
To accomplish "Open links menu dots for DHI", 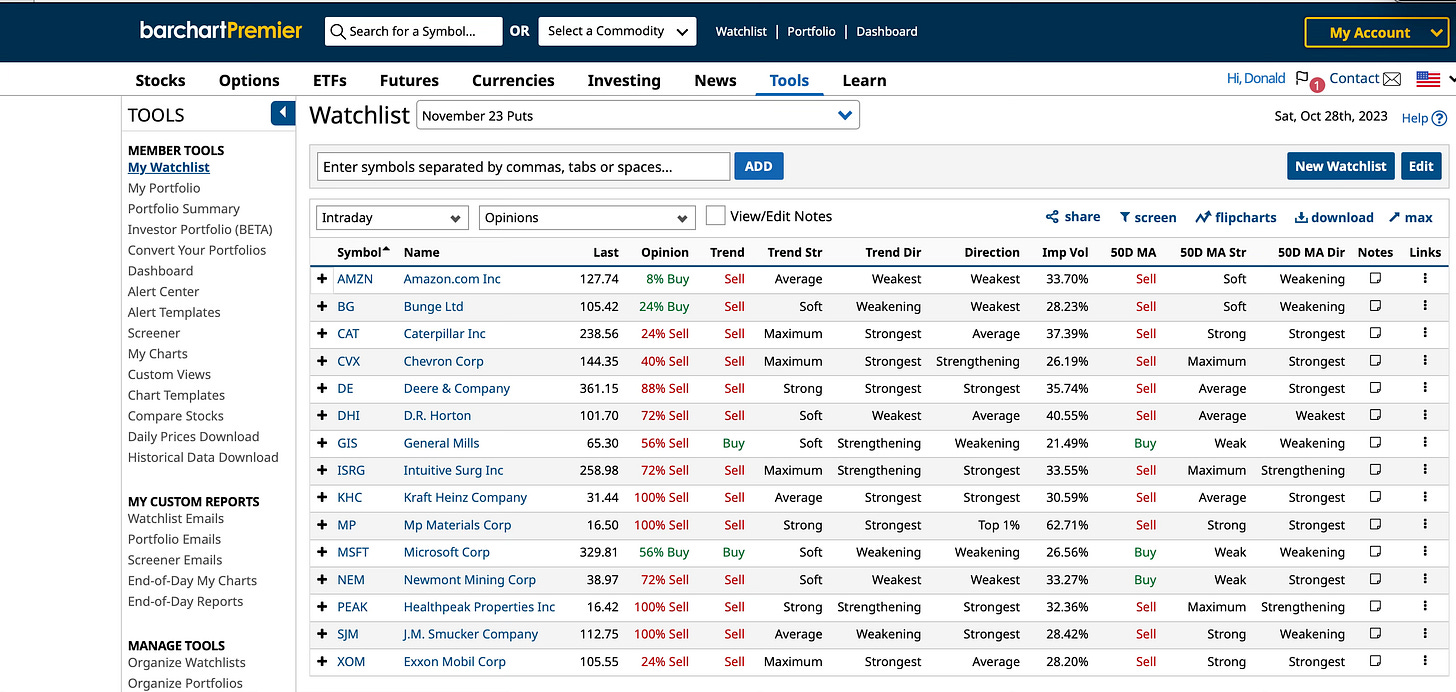I will (1425, 415).
